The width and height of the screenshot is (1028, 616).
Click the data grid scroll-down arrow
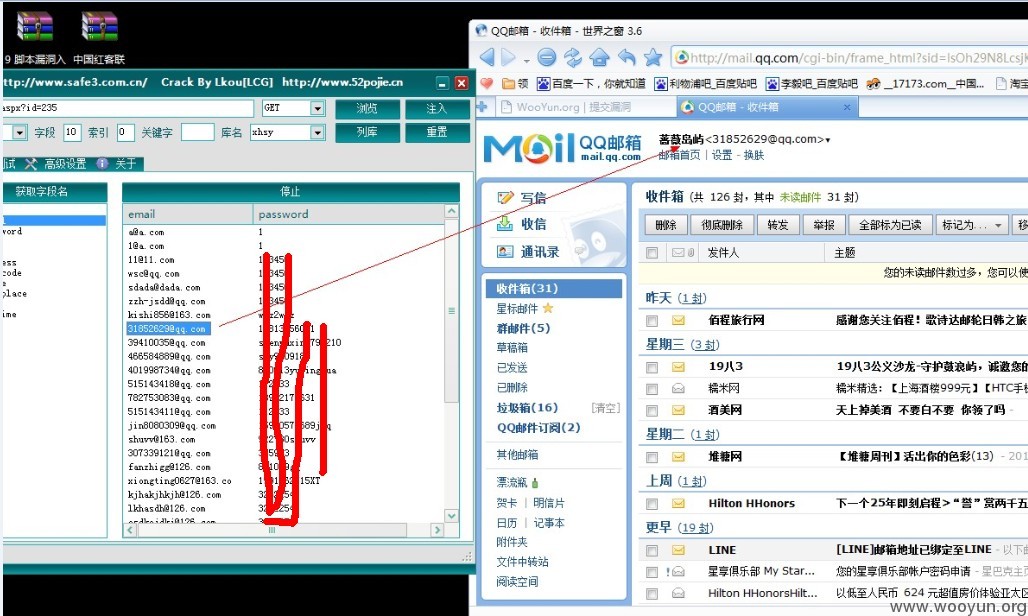(452, 516)
